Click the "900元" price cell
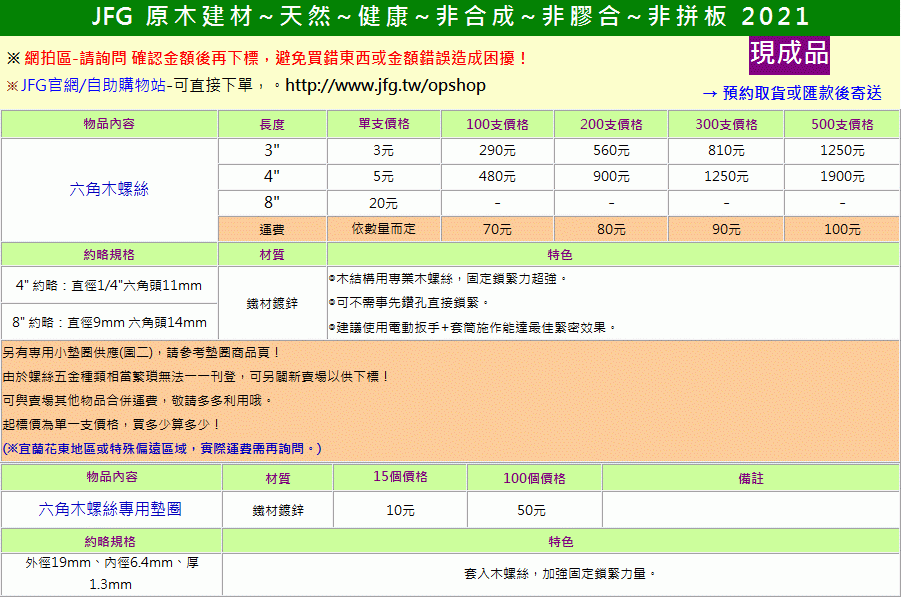The image size is (901, 597). (x=611, y=176)
